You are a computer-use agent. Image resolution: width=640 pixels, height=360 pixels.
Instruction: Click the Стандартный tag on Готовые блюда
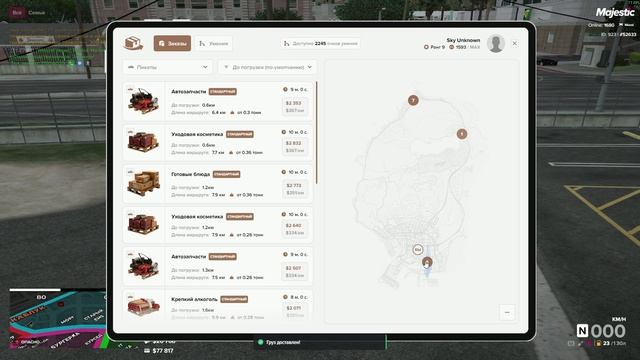click(x=227, y=174)
